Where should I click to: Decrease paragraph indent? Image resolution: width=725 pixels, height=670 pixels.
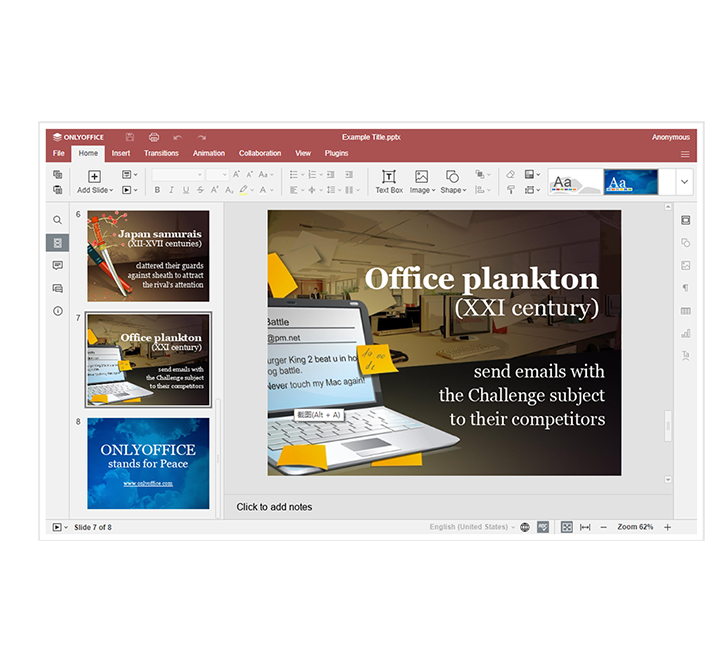[x=331, y=174]
